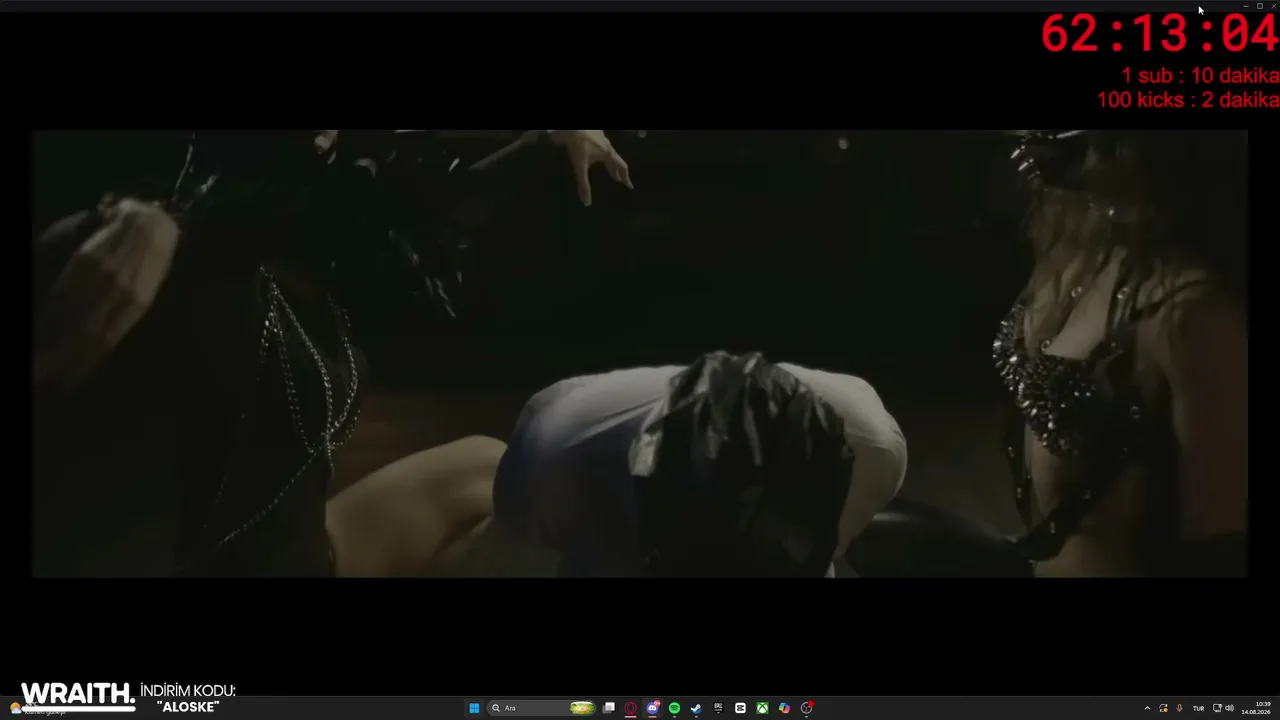Close the video window
1280x720 pixels.
pos(1273,6)
